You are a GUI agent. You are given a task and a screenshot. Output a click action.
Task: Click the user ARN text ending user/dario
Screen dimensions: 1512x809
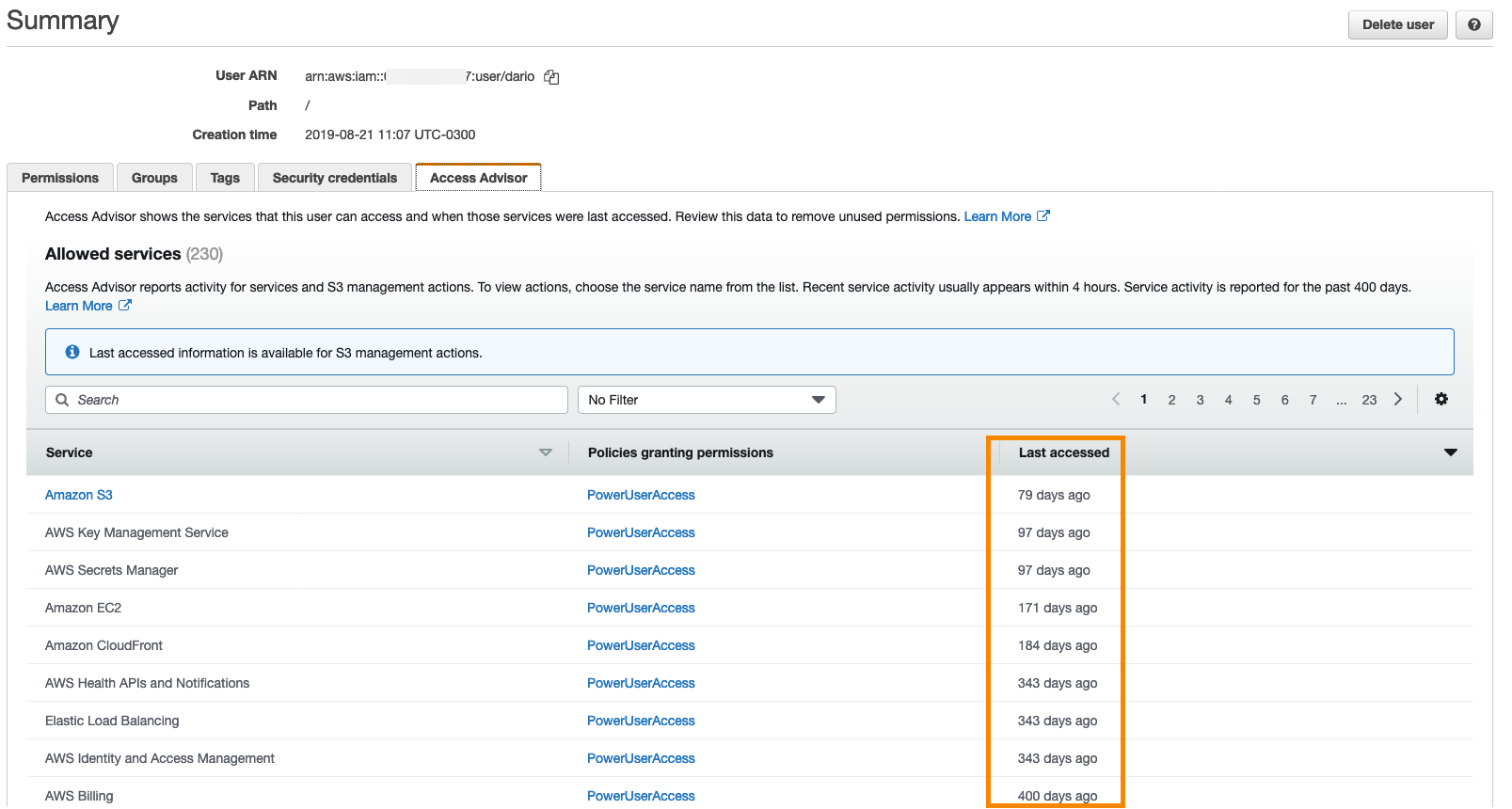point(420,76)
